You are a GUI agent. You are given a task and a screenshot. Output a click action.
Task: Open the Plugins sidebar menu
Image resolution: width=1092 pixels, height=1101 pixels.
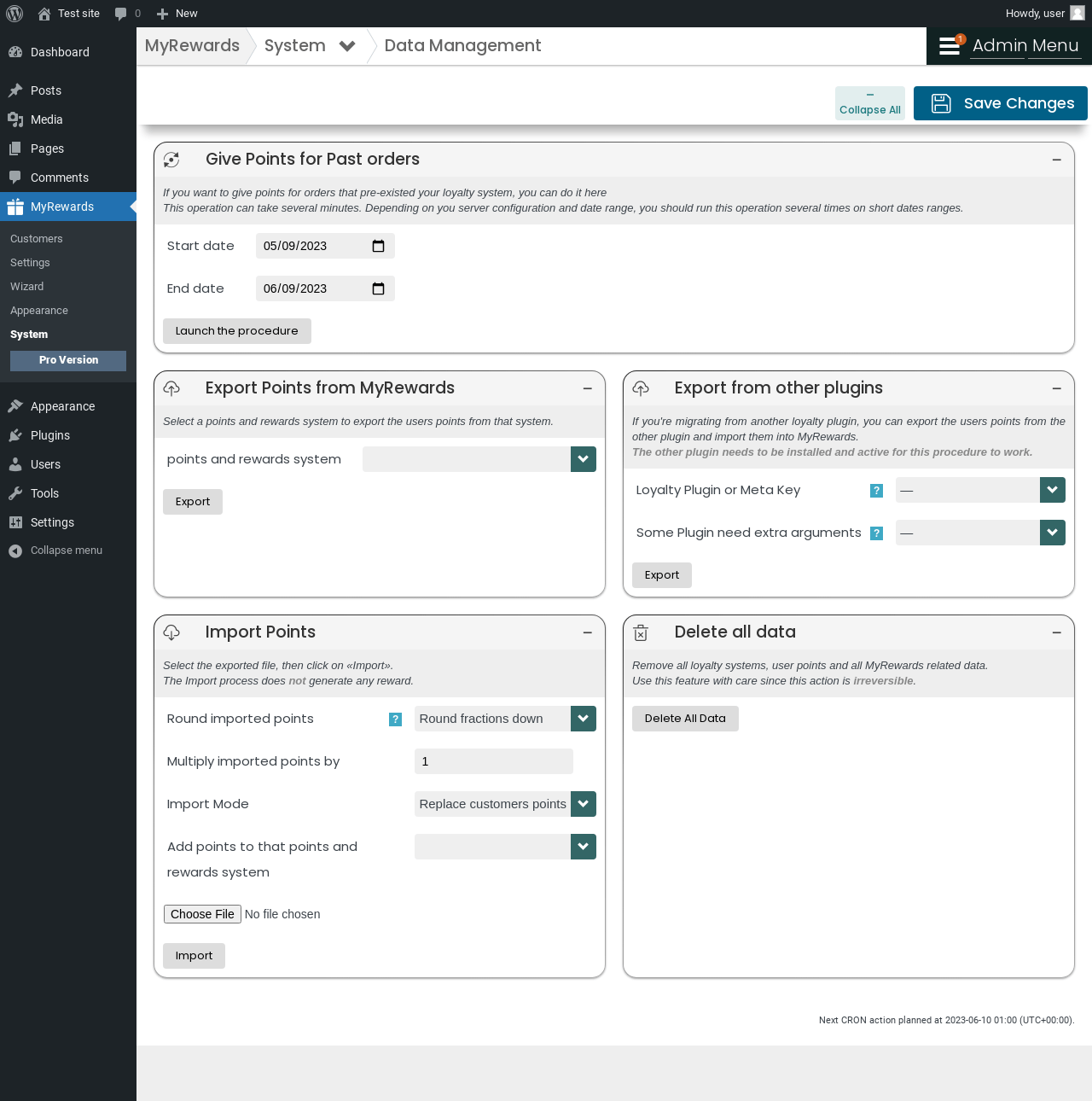(50, 435)
